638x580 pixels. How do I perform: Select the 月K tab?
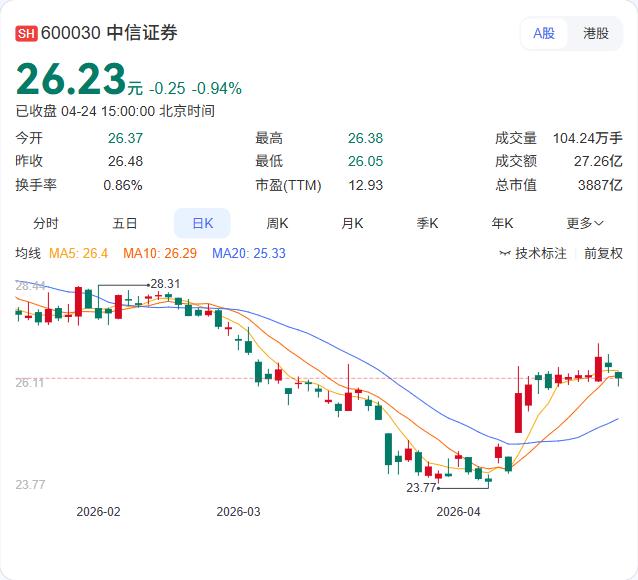pyautogui.click(x=352, y=223)
